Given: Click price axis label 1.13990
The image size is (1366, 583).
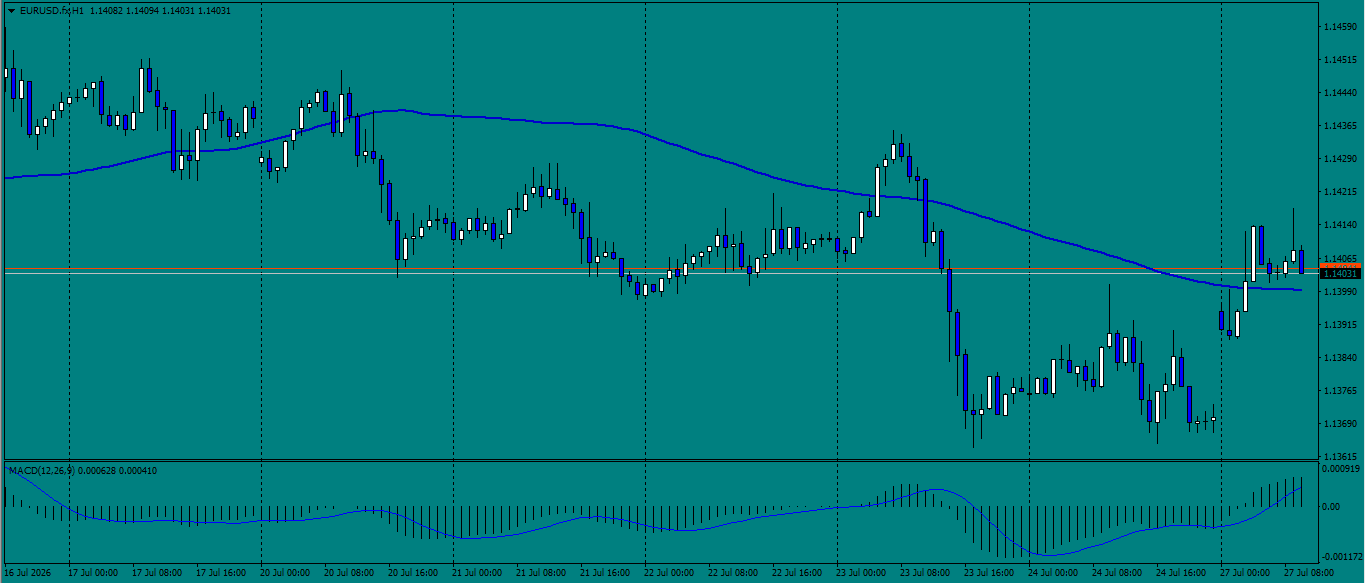Looking at the screenshot, I should pyautogui.click(x=1339, y=291).
